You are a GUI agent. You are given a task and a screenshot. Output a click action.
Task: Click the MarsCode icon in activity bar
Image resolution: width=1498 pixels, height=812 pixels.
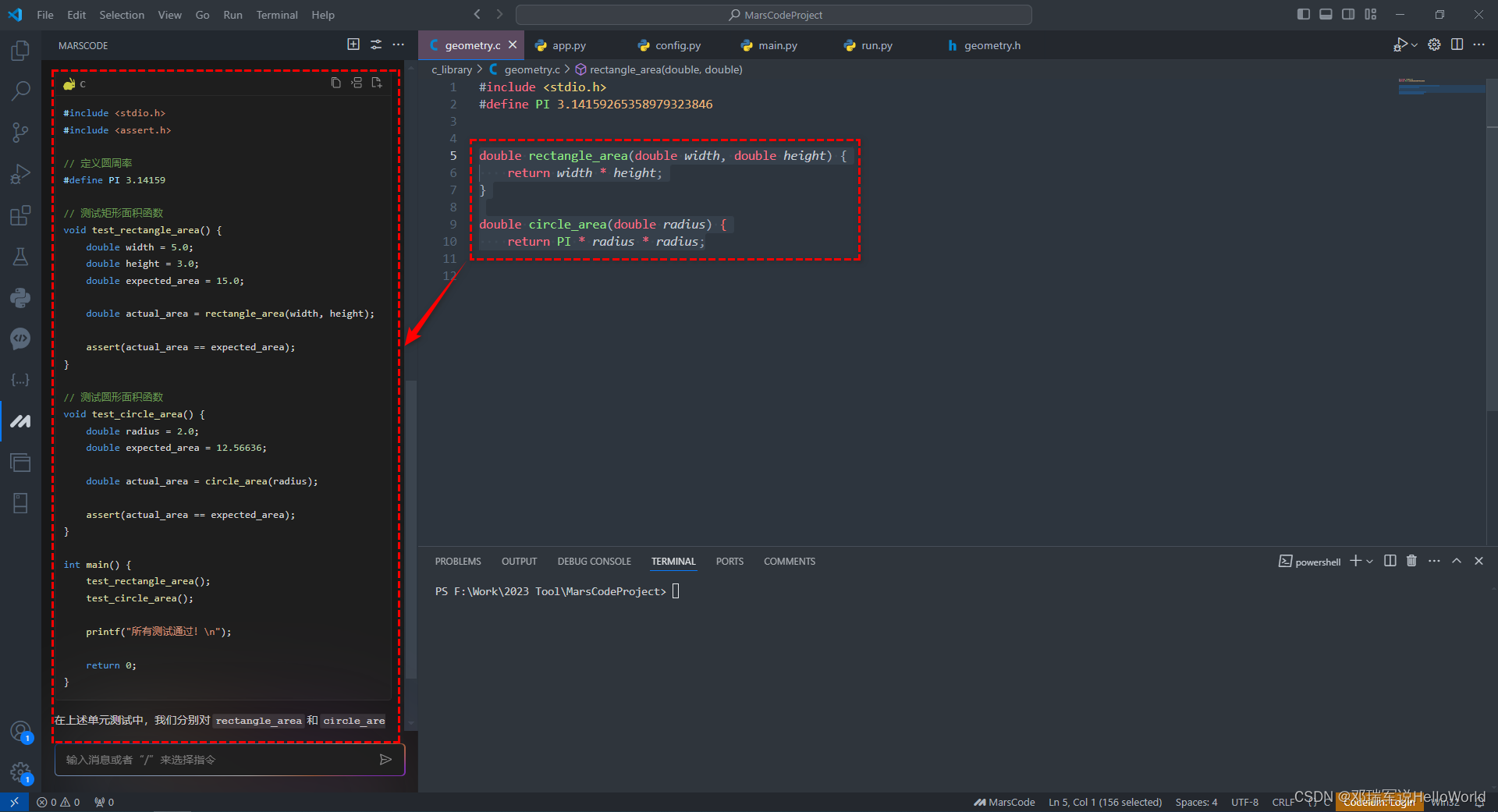20,421
